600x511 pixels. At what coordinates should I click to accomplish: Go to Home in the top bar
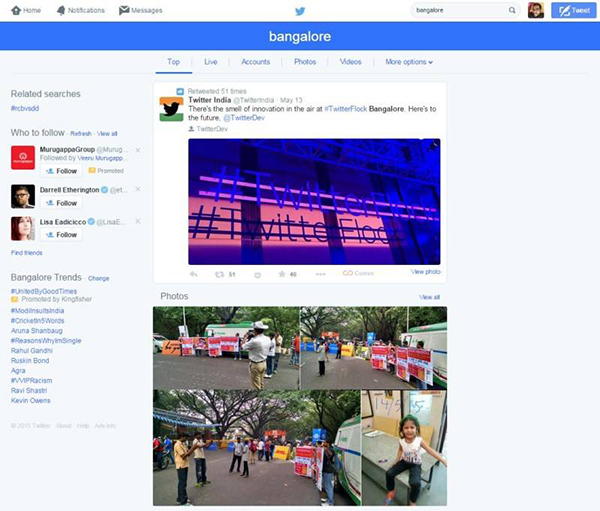pos(26,10)
